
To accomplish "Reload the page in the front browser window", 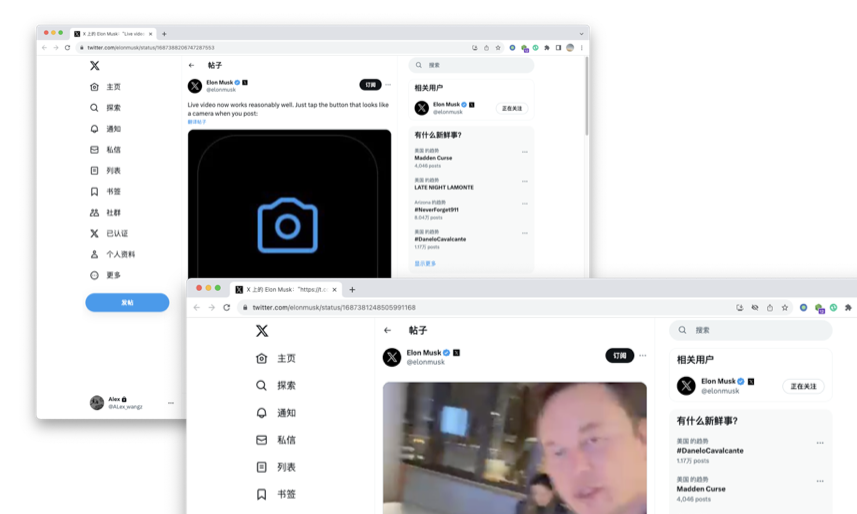I will coord(227,308).
